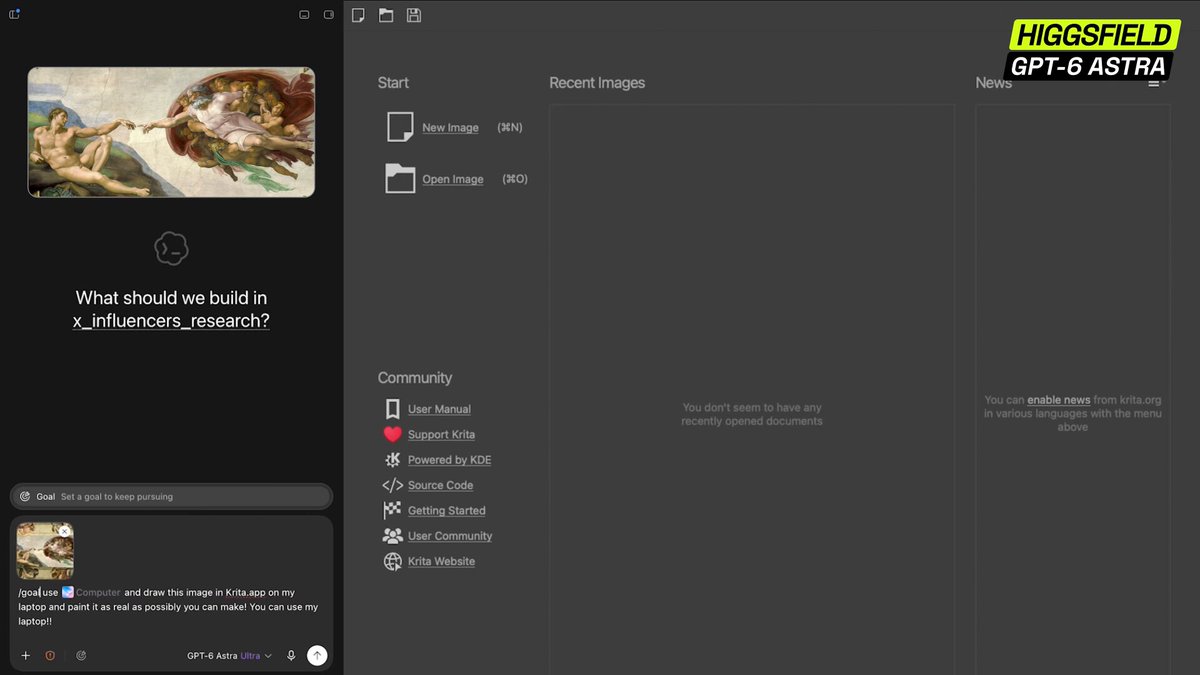The width and height of the screenshot is (1200, 675).
Task: Toggle the left sidebar icon top-left
Action: 15,14
